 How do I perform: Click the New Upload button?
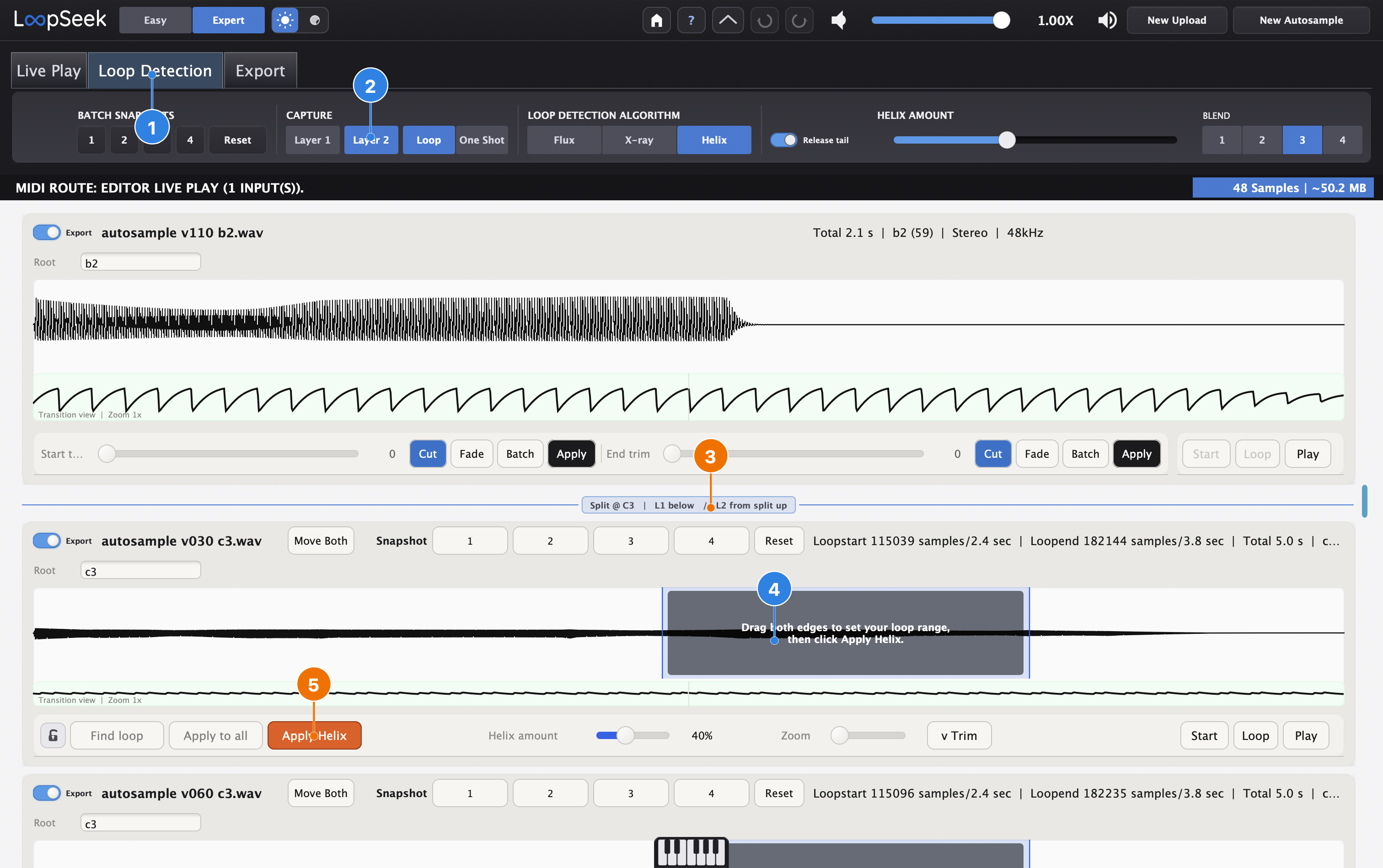[1176, 20]
